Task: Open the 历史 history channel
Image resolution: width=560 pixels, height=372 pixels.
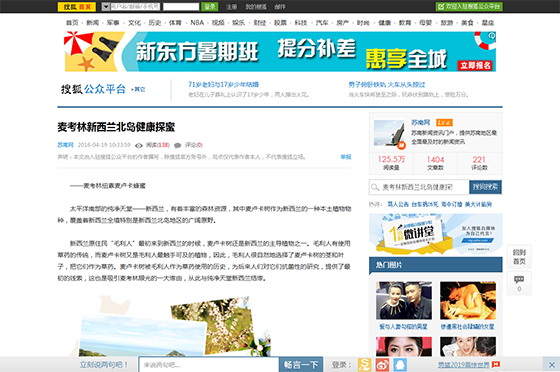Action: coord(155,22)
